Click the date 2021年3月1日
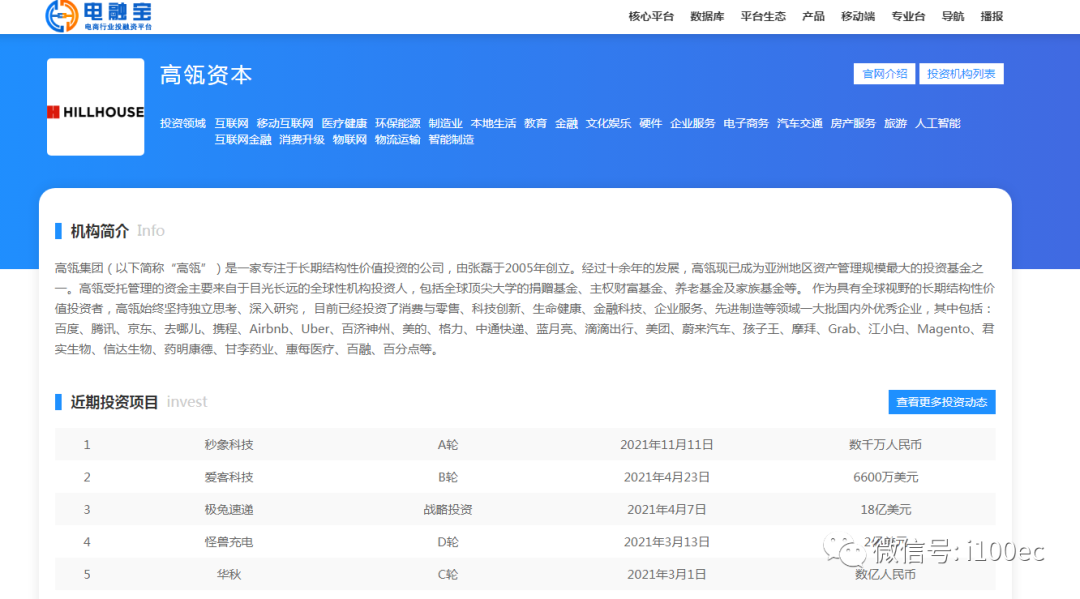Viewport: 1080px width, 599px height. (667, 574)
